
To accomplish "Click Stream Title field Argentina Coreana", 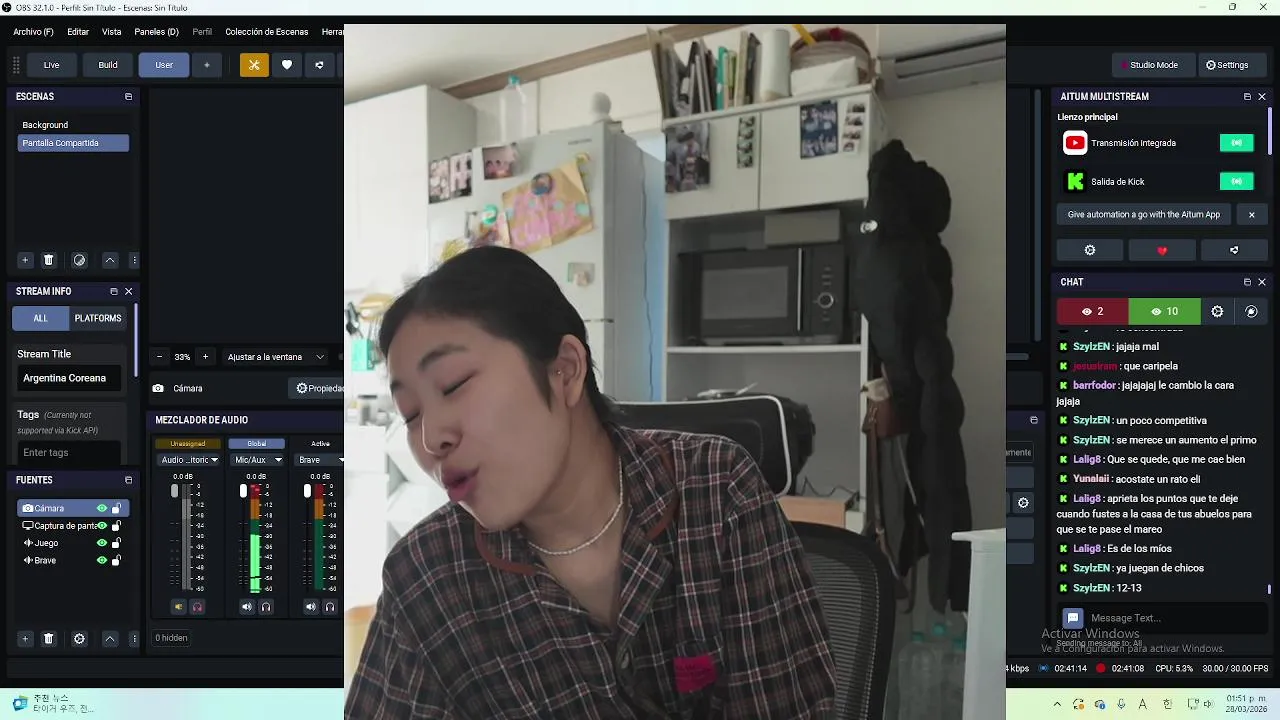I will (68, 378).
